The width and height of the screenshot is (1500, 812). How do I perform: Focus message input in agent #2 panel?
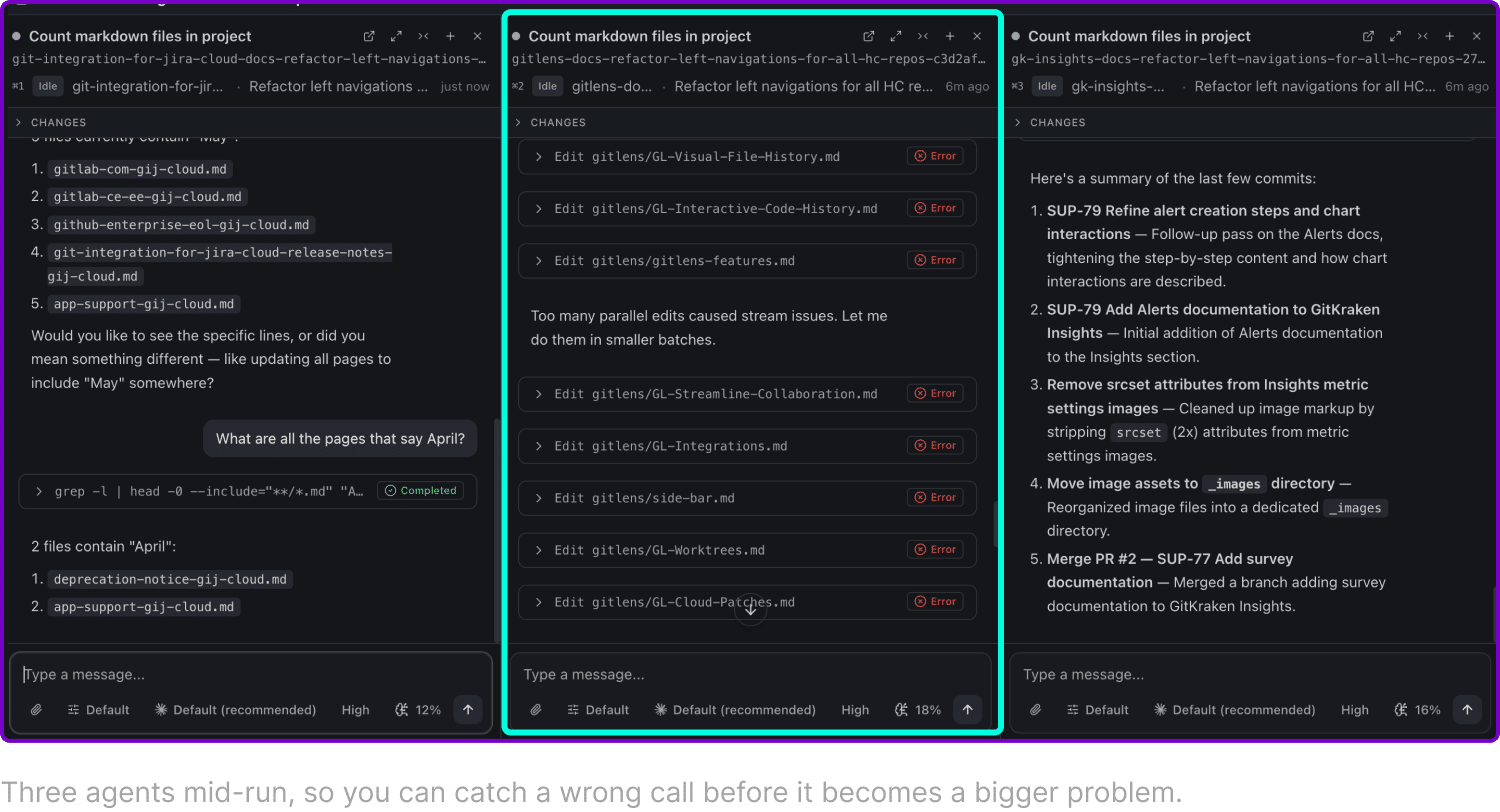click(x=750, y=675)
